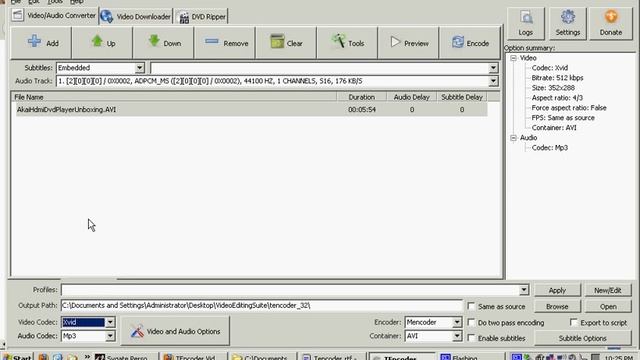
Task: Expand the Profiles dropdown
Action: [x=524, y=290]
